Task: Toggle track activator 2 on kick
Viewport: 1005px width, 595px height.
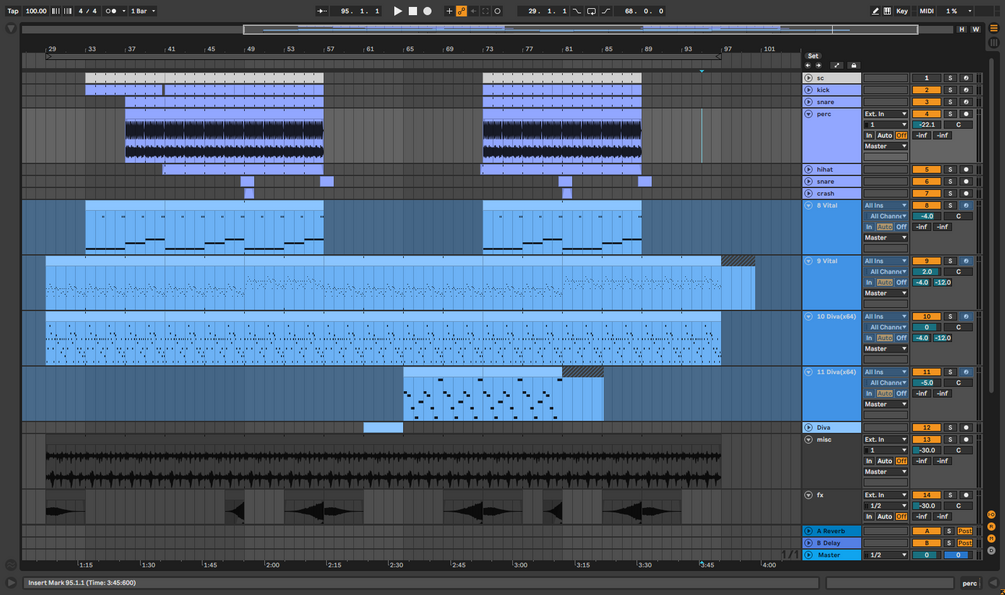Action: click(x=926, y=90)
